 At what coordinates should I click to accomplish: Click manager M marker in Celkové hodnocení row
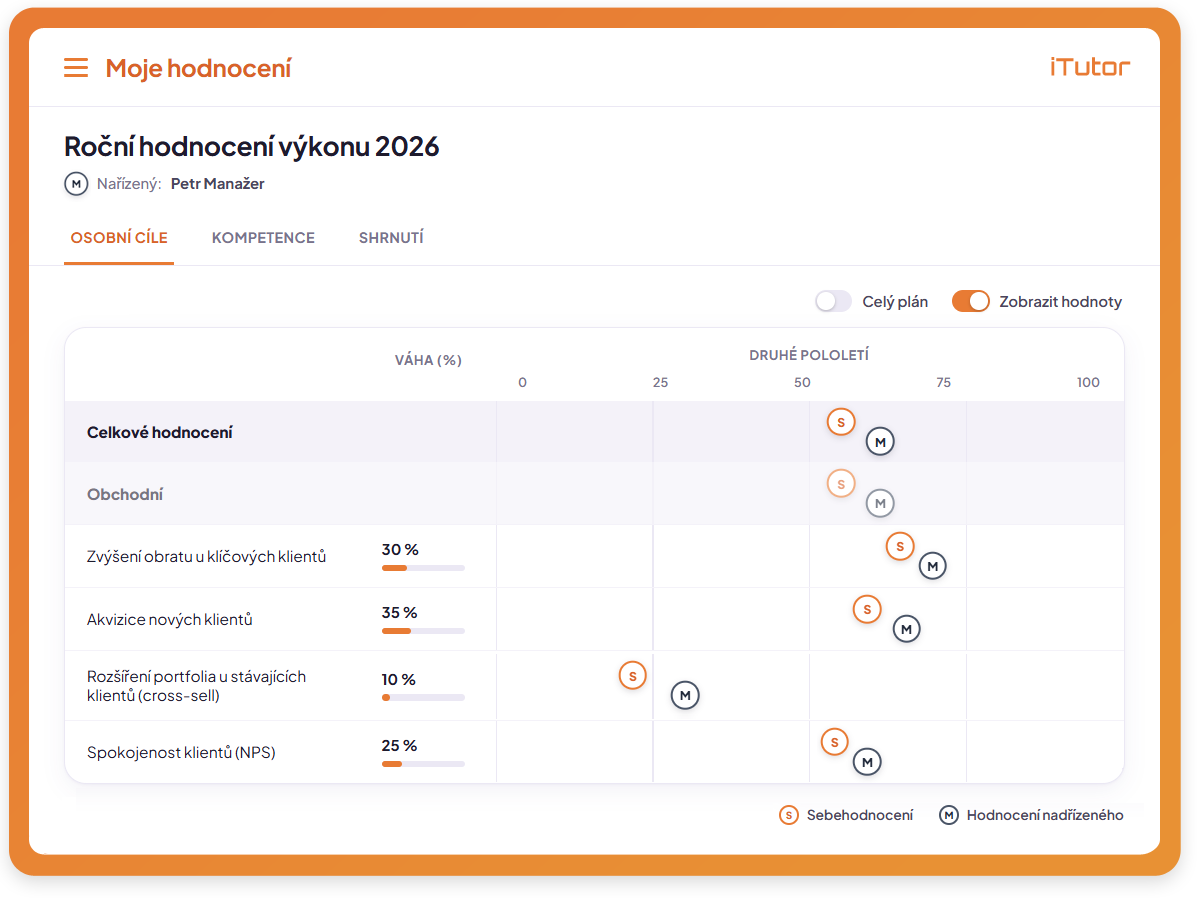tap(880, 442)
